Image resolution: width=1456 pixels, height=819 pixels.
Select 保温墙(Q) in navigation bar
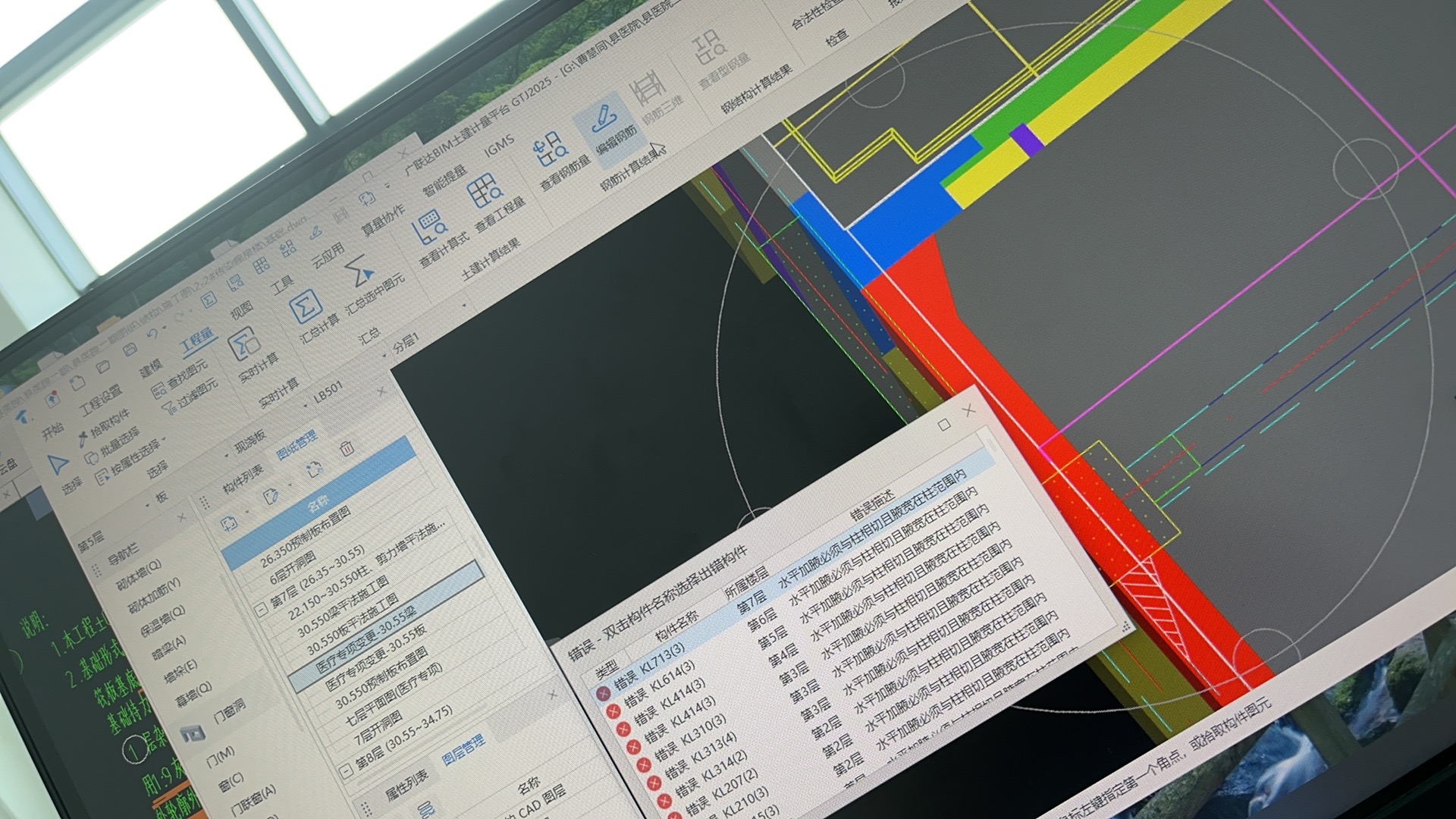click(163, 620)
